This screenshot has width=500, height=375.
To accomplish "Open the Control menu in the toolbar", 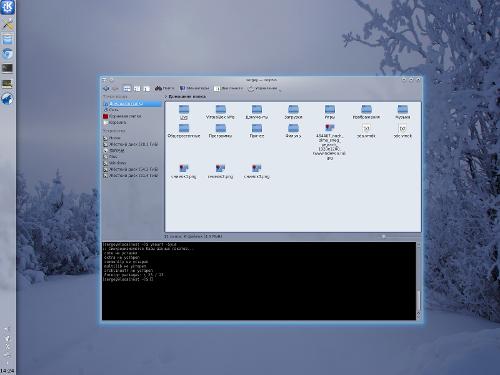I will click(264, 88).
